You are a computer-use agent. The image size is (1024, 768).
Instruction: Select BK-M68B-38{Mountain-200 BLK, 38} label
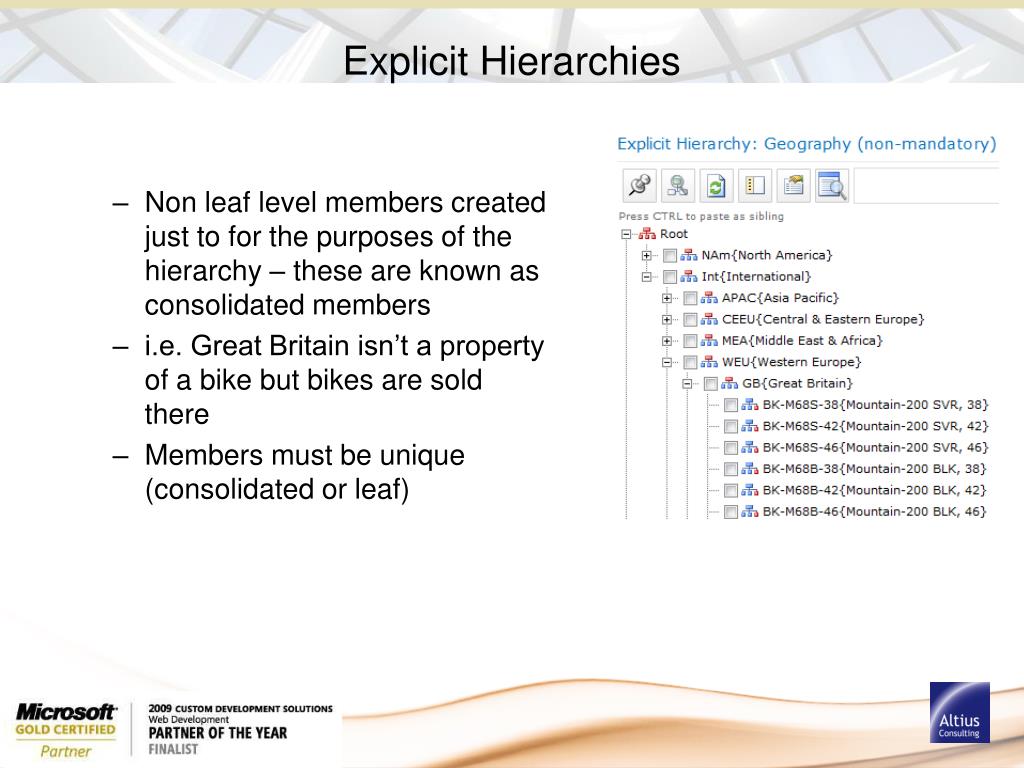[874, 469]
